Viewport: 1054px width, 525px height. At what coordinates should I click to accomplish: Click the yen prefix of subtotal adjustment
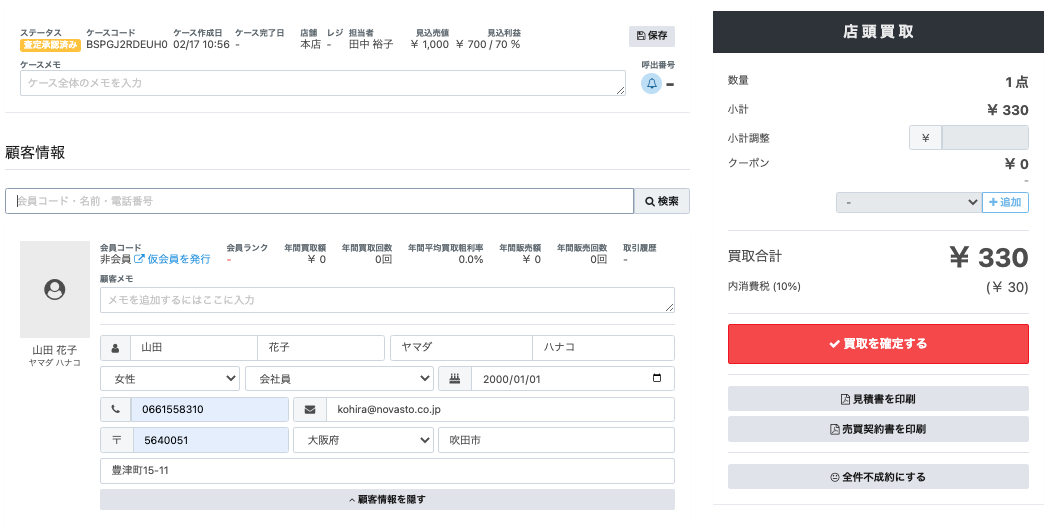coord(926,138)
